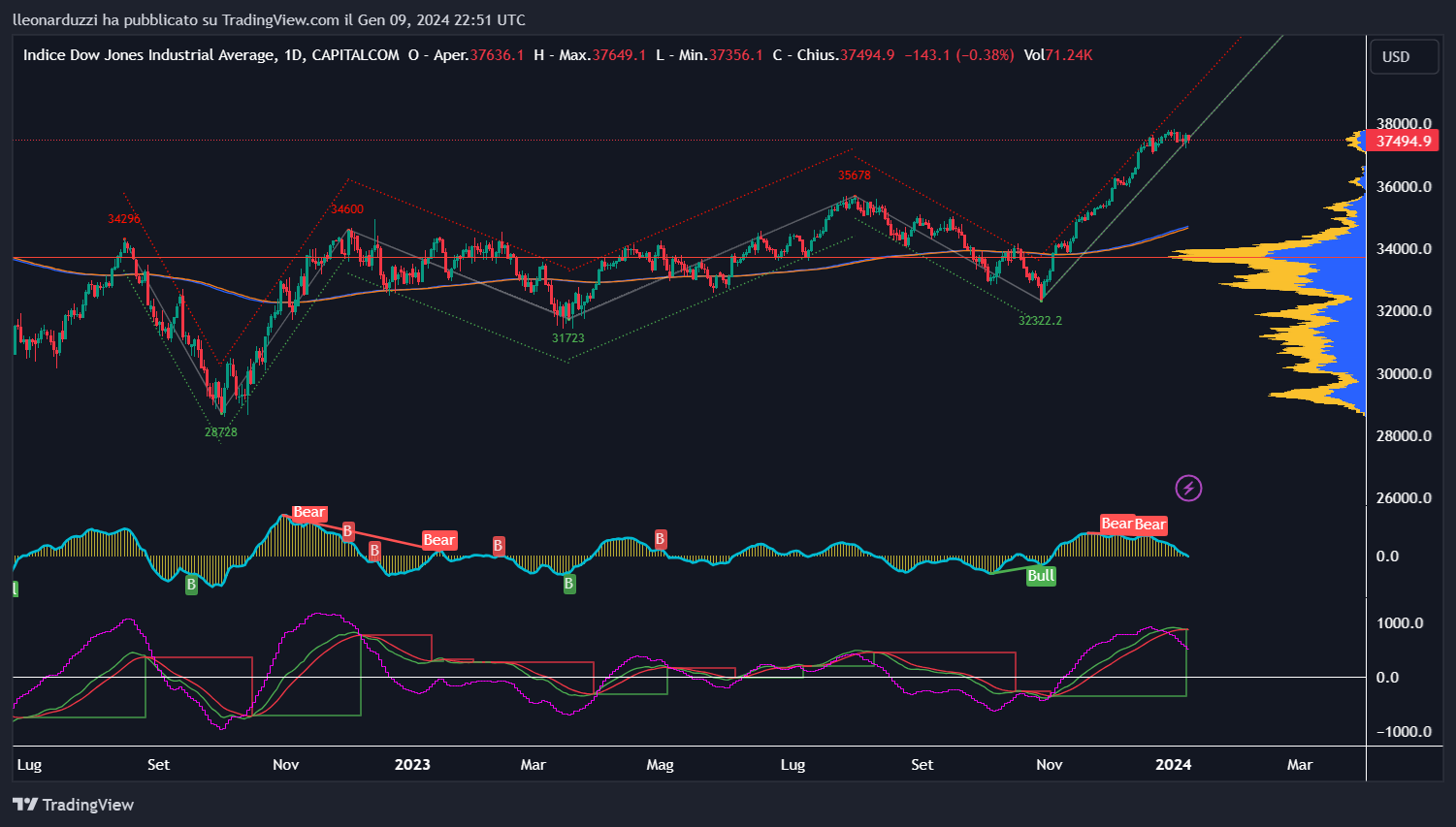The width and height of the screenshot is (1456, 827).
Task: Click the 2024 label on time axis
Action: 1174,765
